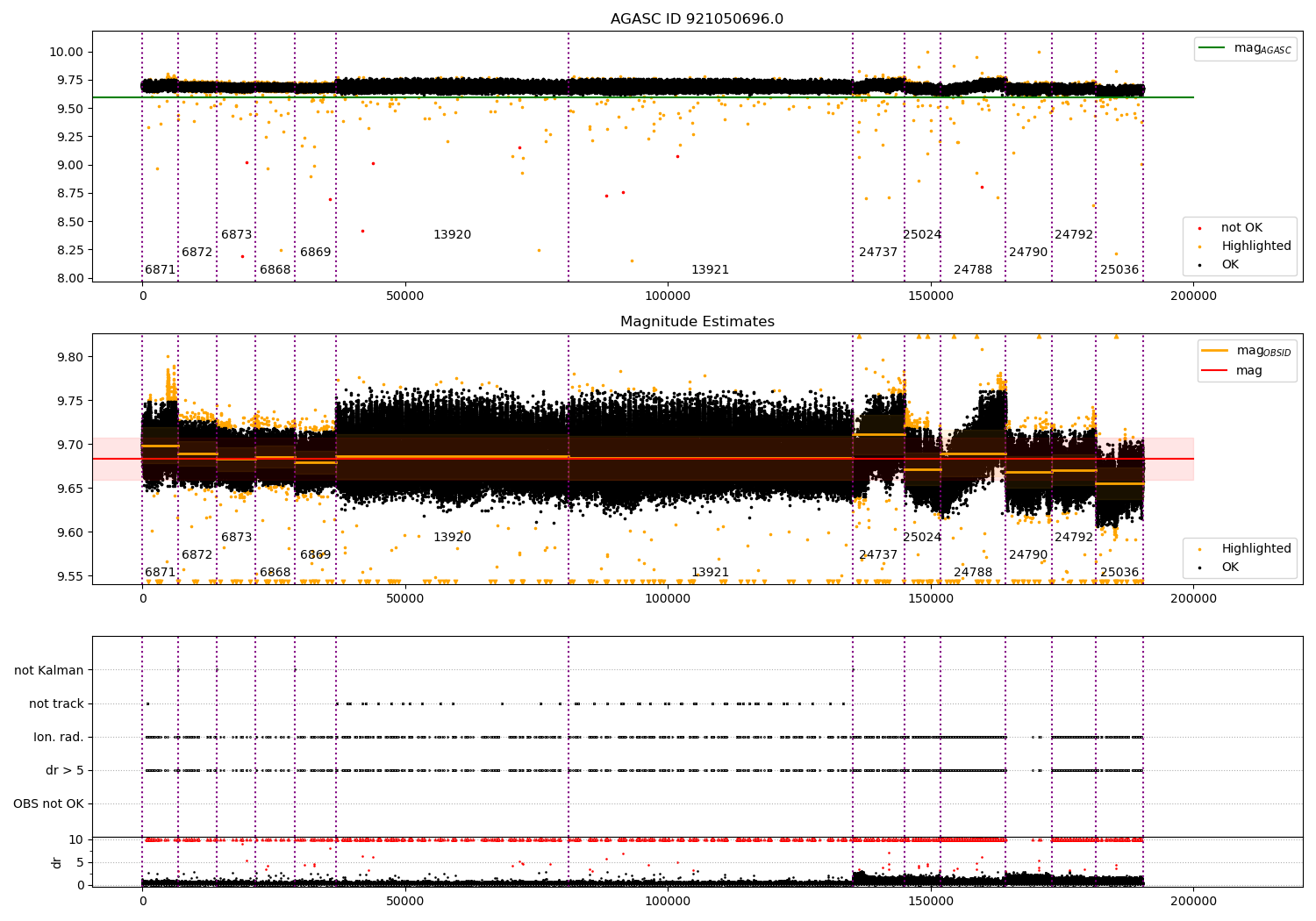This screenshot has width=1316, height=921.
Task: Click the 9.55 y-axis tick label
Action: coord(69,576)
